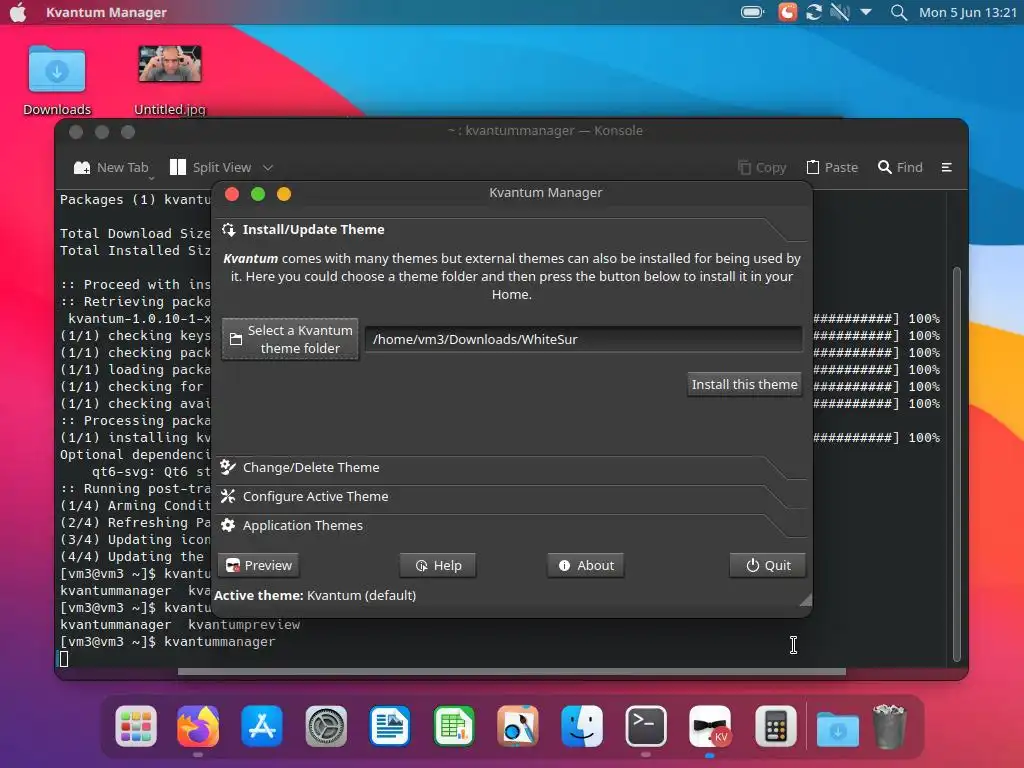Open the calculator in the dock

[x=775, y=726]
